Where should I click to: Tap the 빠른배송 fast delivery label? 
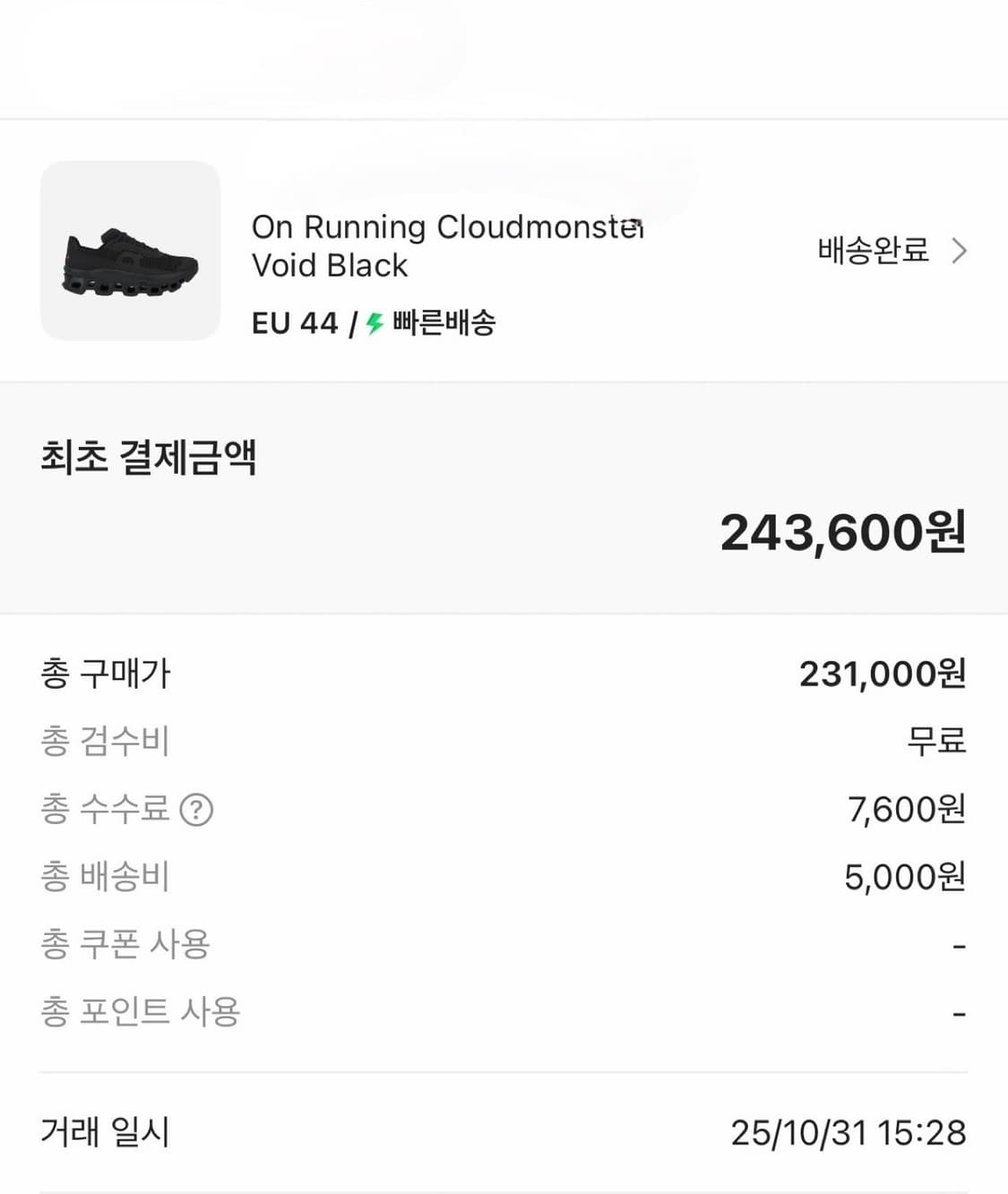tap(444, 323)
